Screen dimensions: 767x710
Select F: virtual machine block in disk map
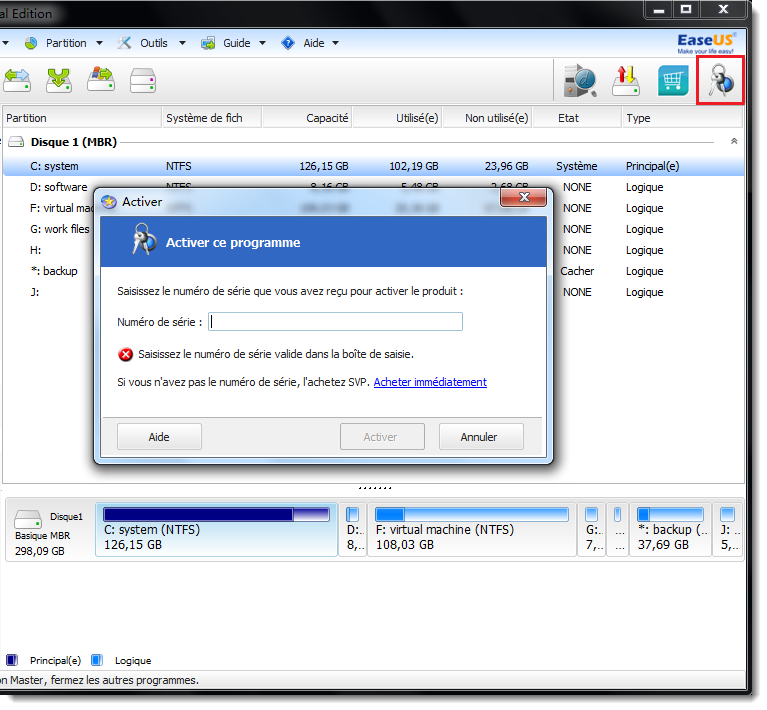471,530
